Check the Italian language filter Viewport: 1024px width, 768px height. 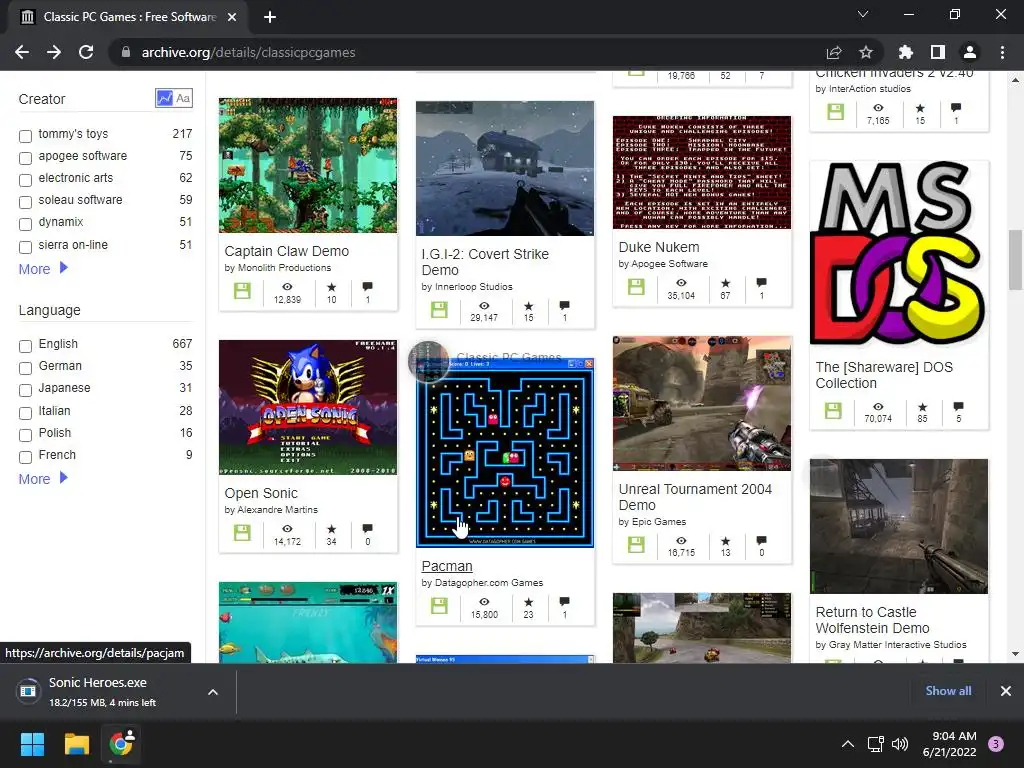click(x=25, y=413)
